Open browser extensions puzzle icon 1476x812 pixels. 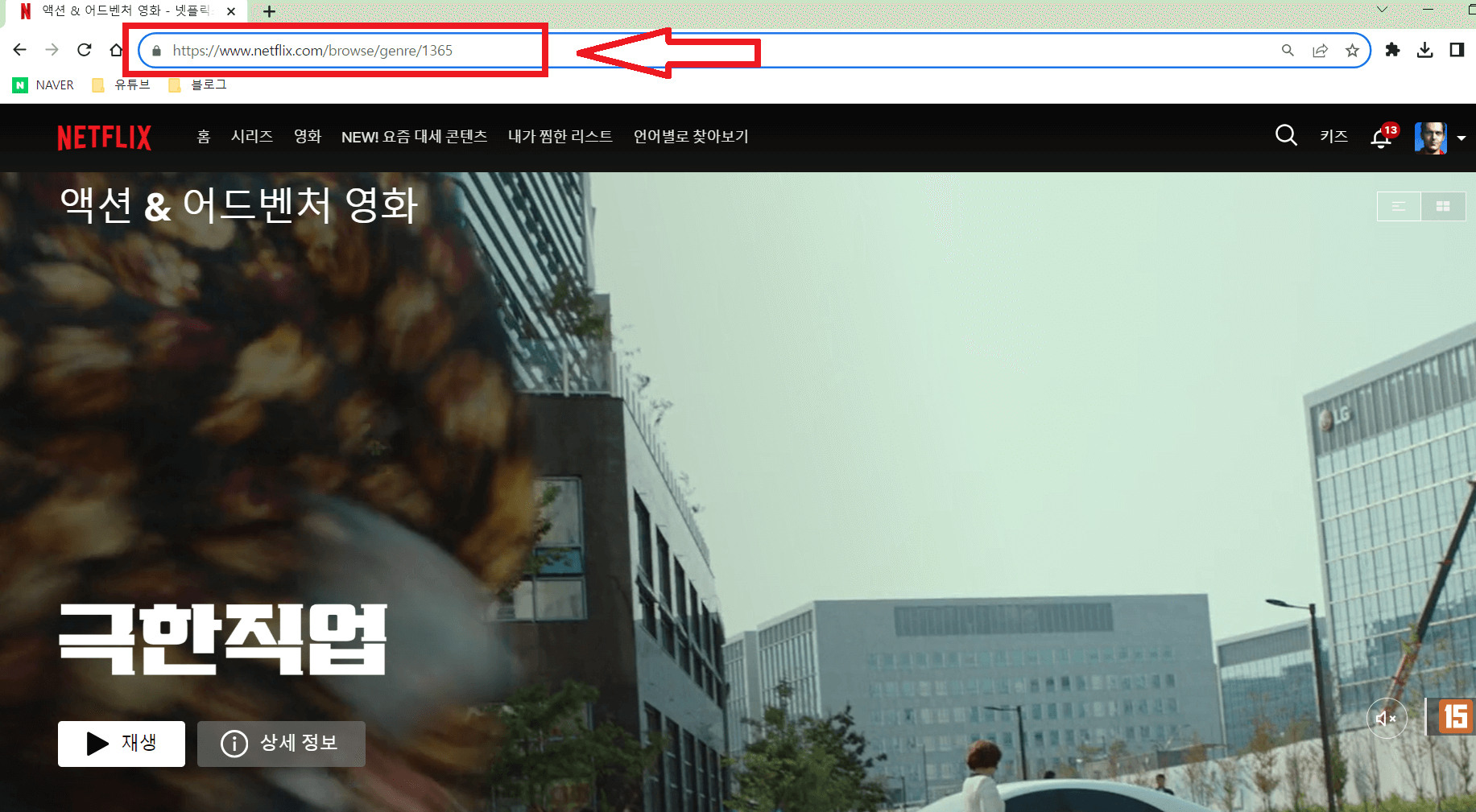tap(1393, 50)
